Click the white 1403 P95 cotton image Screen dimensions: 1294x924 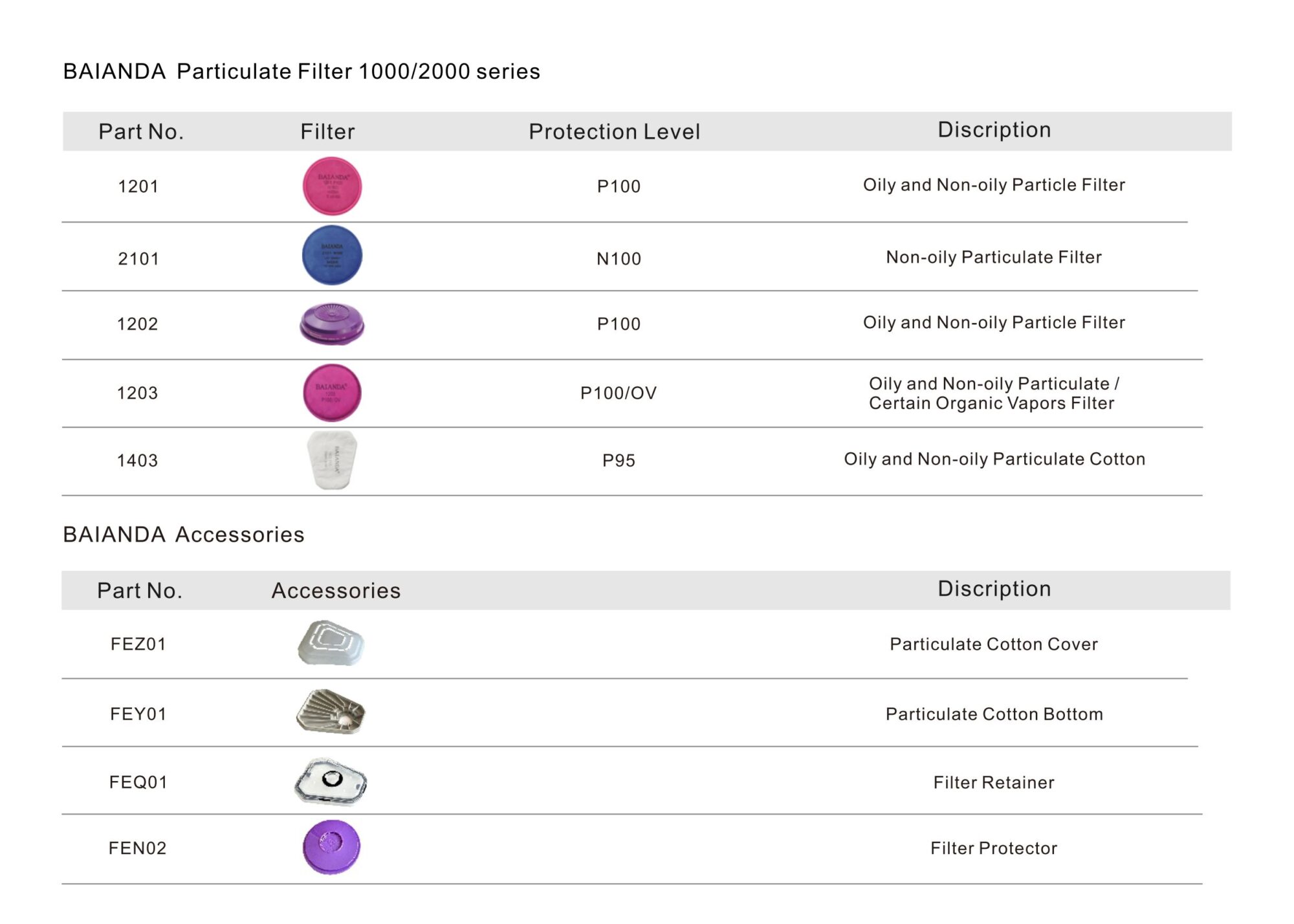tap(332, 460)
